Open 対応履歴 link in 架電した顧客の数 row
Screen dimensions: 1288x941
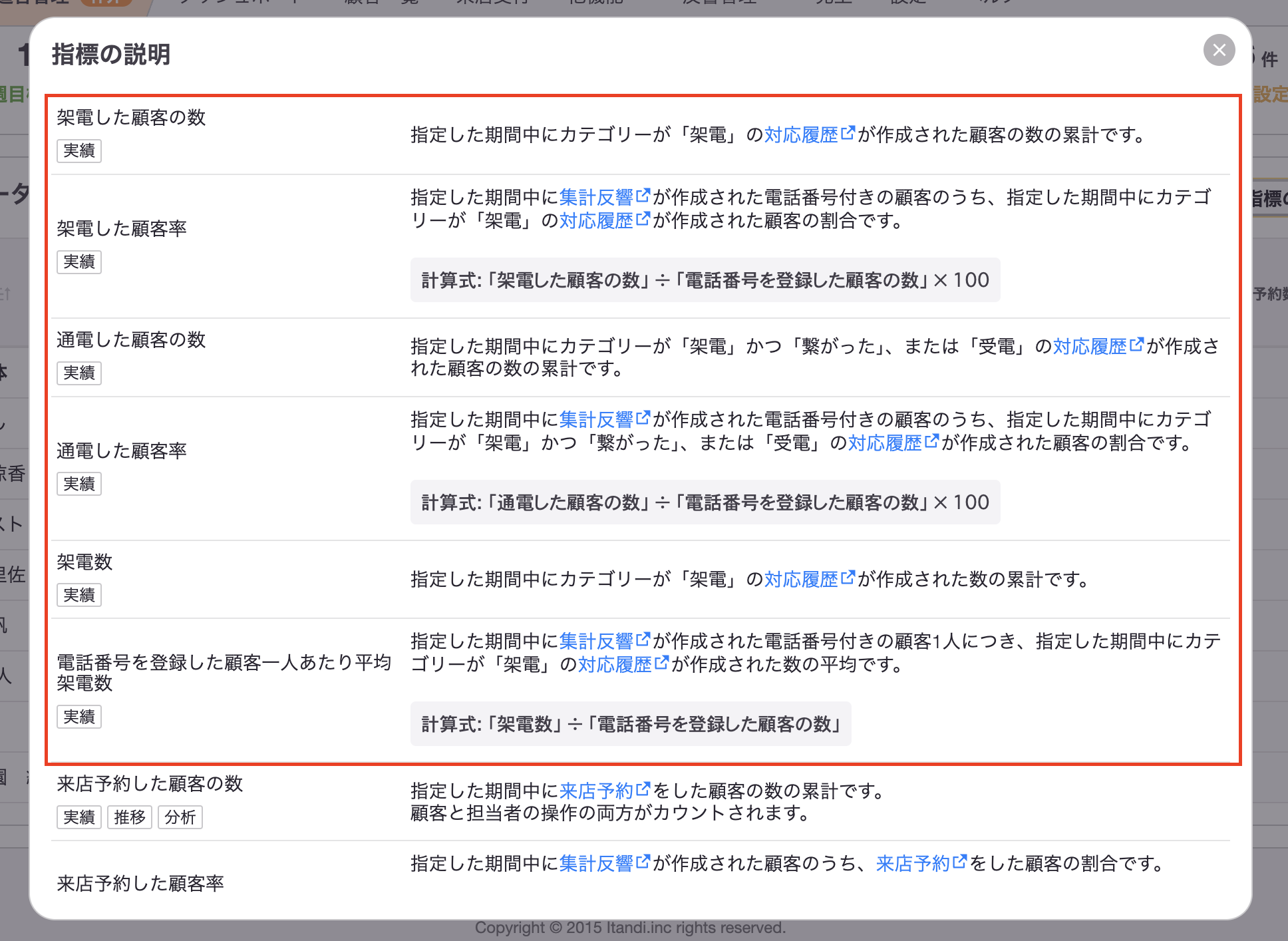click(809, 134)
